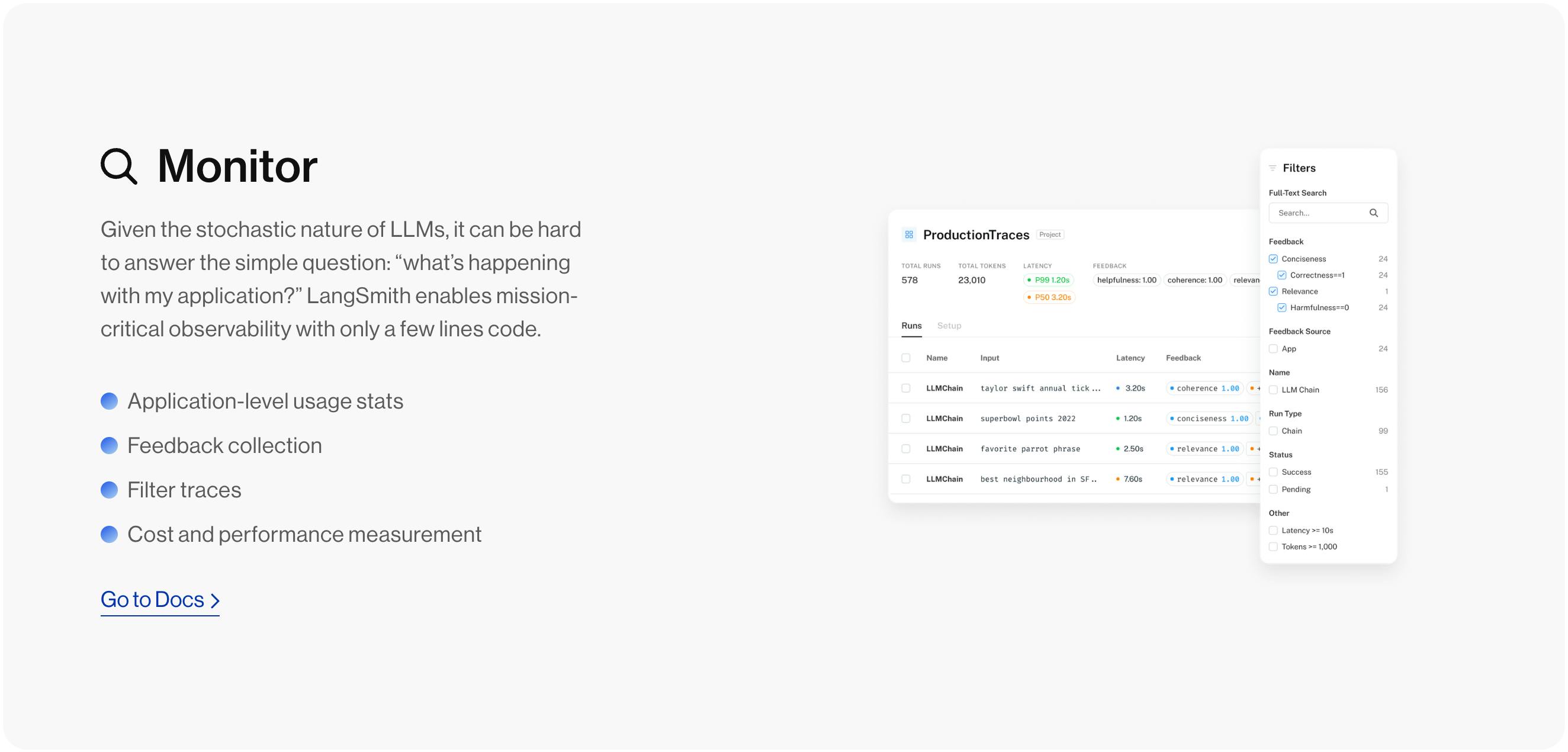This screenshot has height=752, width=1568.
Task: Click the magnifier icon beside Monitor heading
Action: tap(118, 166)
